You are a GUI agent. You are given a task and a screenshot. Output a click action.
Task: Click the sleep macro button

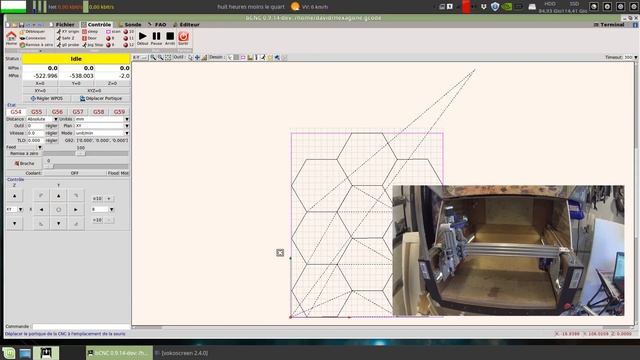(x=90, y=31)
